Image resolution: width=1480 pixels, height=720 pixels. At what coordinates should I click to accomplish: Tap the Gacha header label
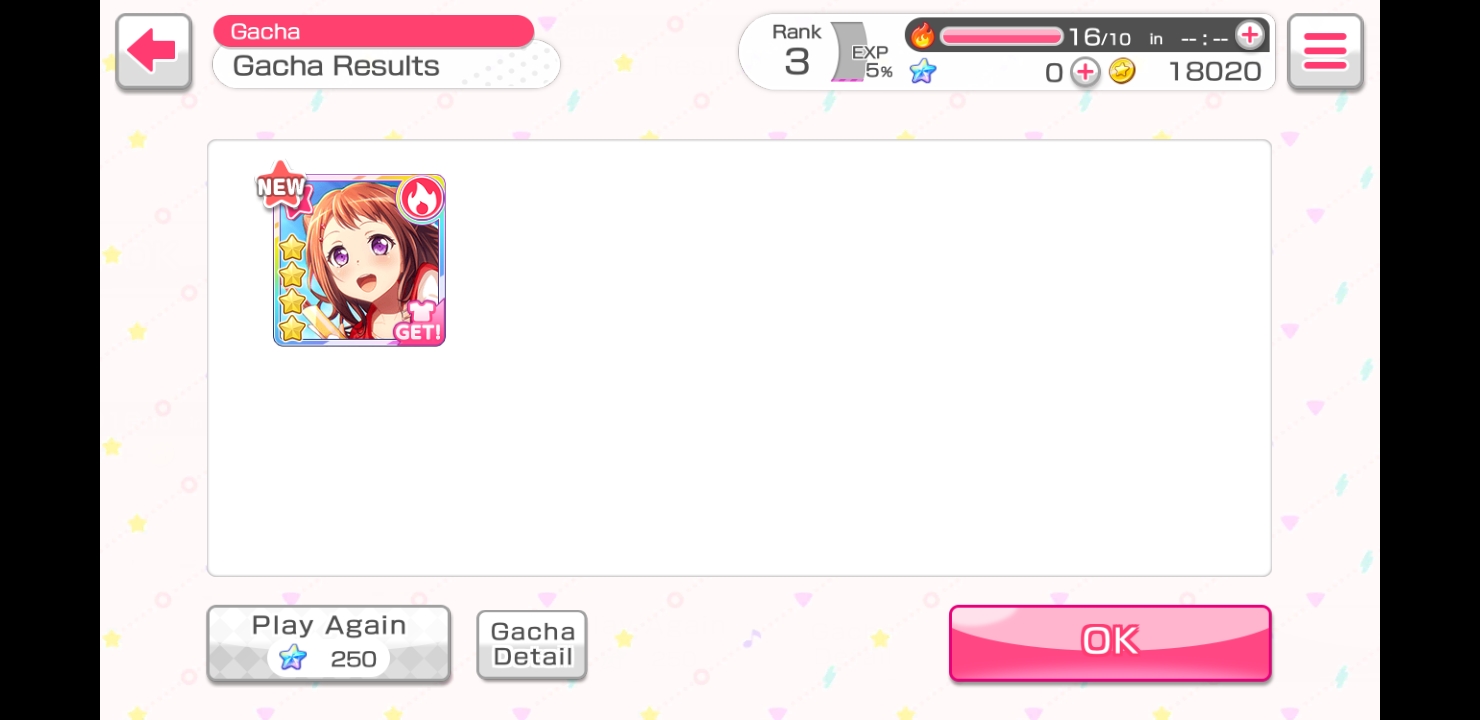(373, 31)
